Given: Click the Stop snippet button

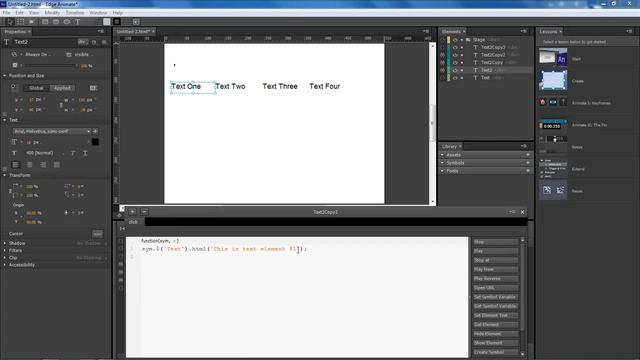Looking at the screenshot, I should pos(496,242).
